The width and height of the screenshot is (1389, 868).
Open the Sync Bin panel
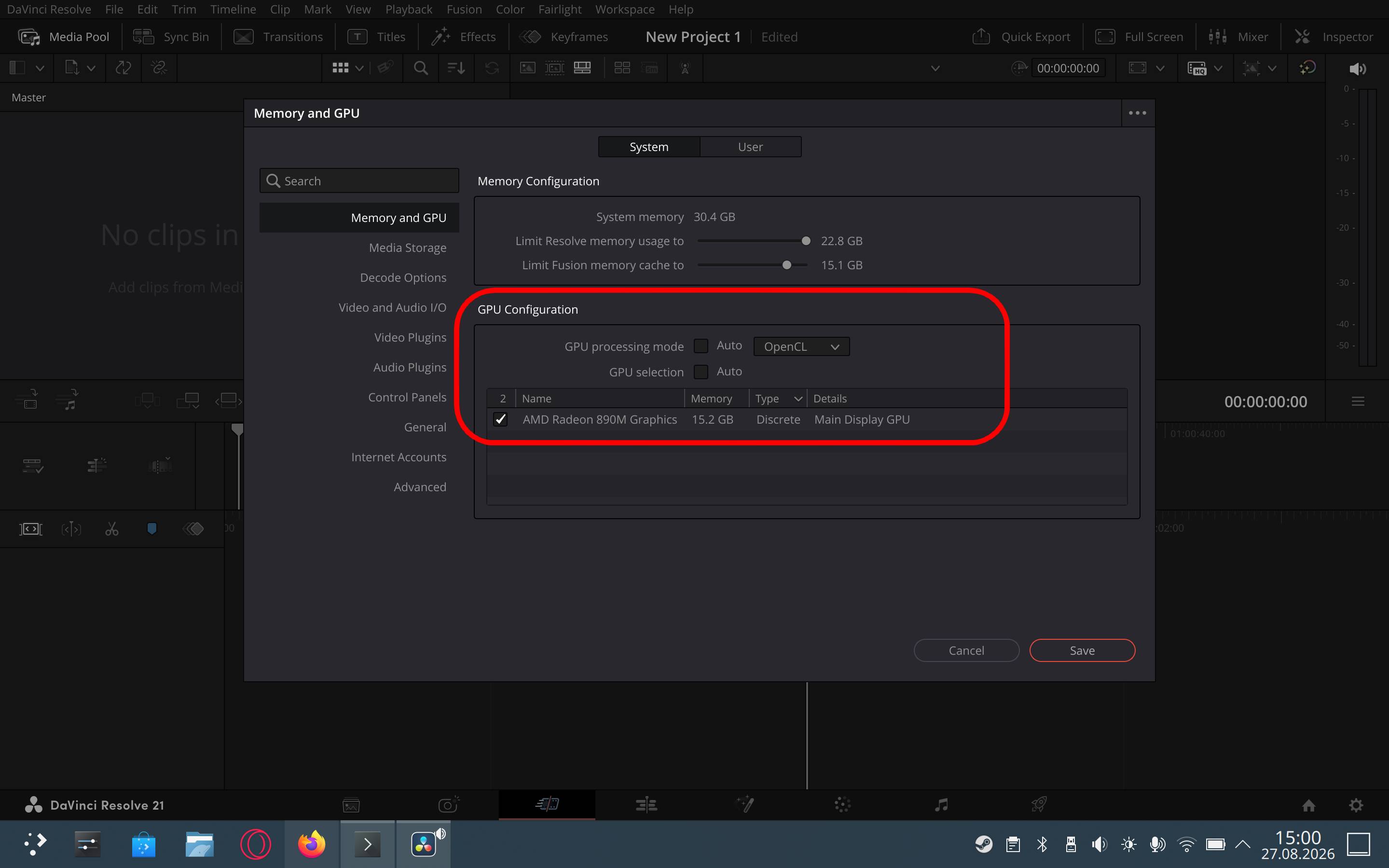click(x=171, y=37)
